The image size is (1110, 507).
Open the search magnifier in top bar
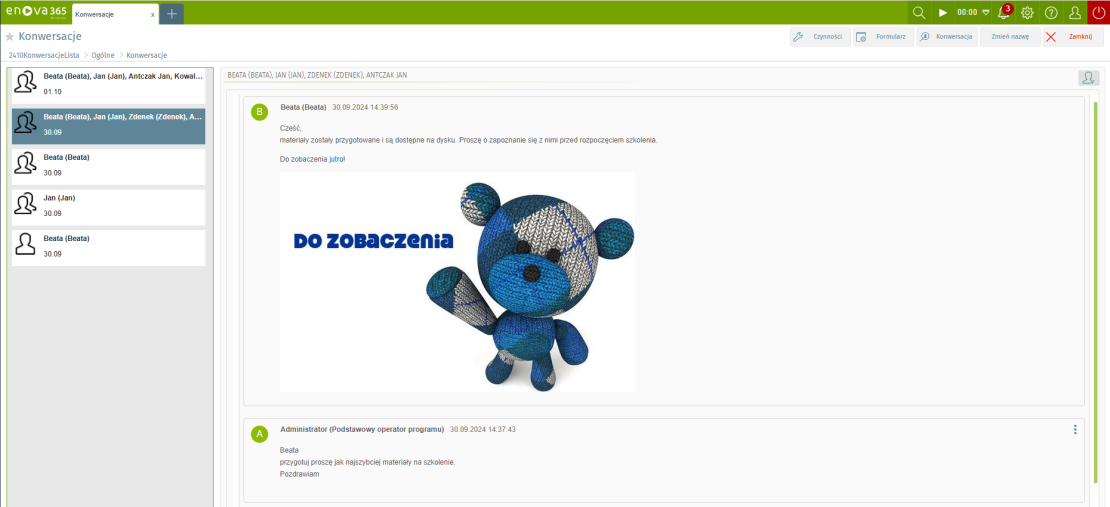[x=919, y=13]
